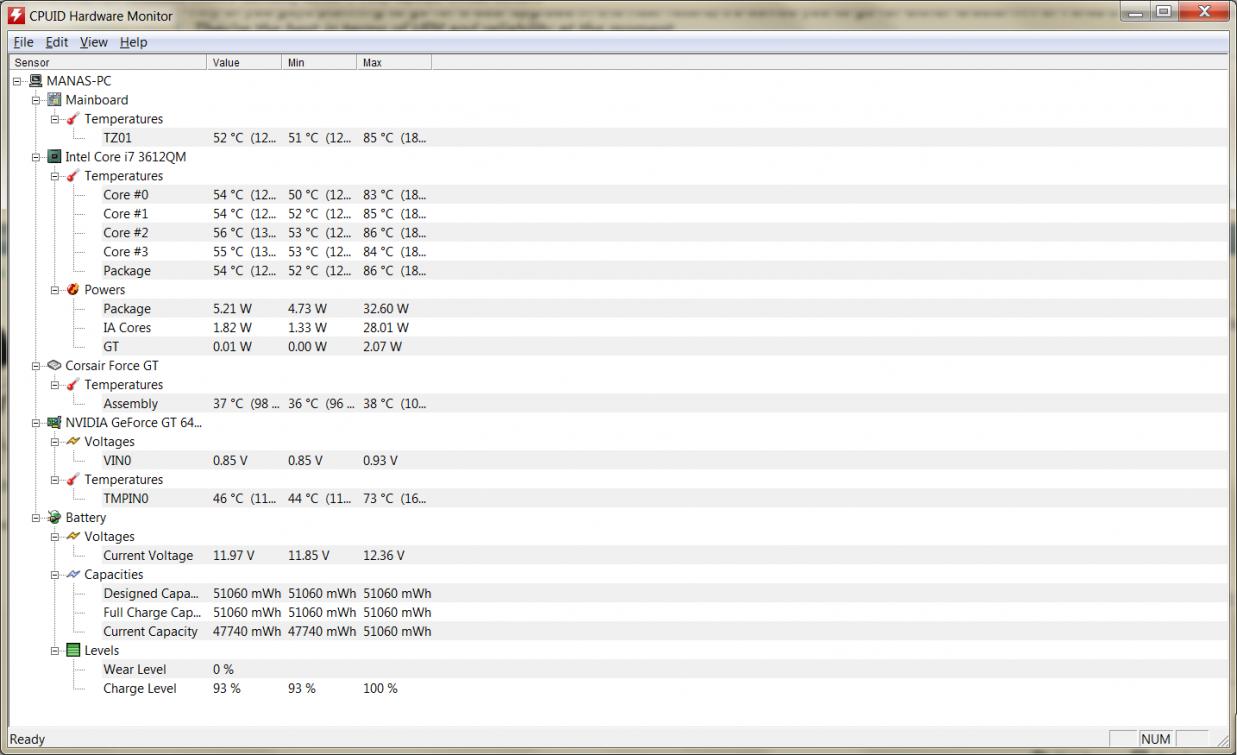Collapse the Intel Core i7 Temperatures group

click(x=55, y=176)
